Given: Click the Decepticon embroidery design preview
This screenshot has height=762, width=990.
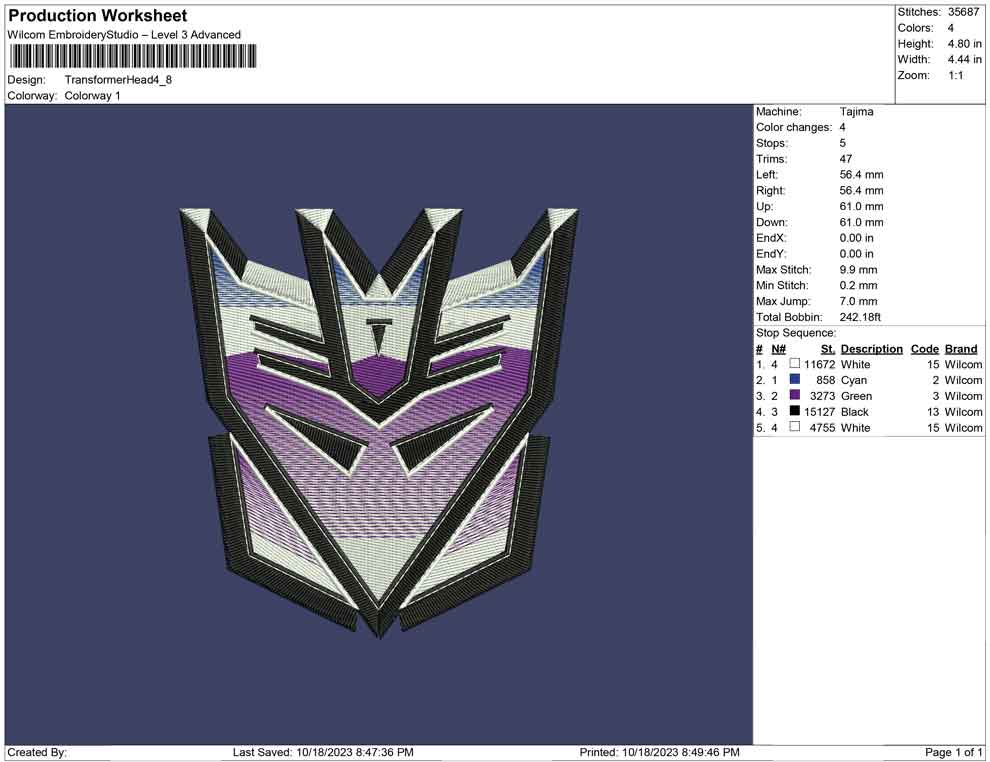Looking at the screenshot, I should click(379, 422).
